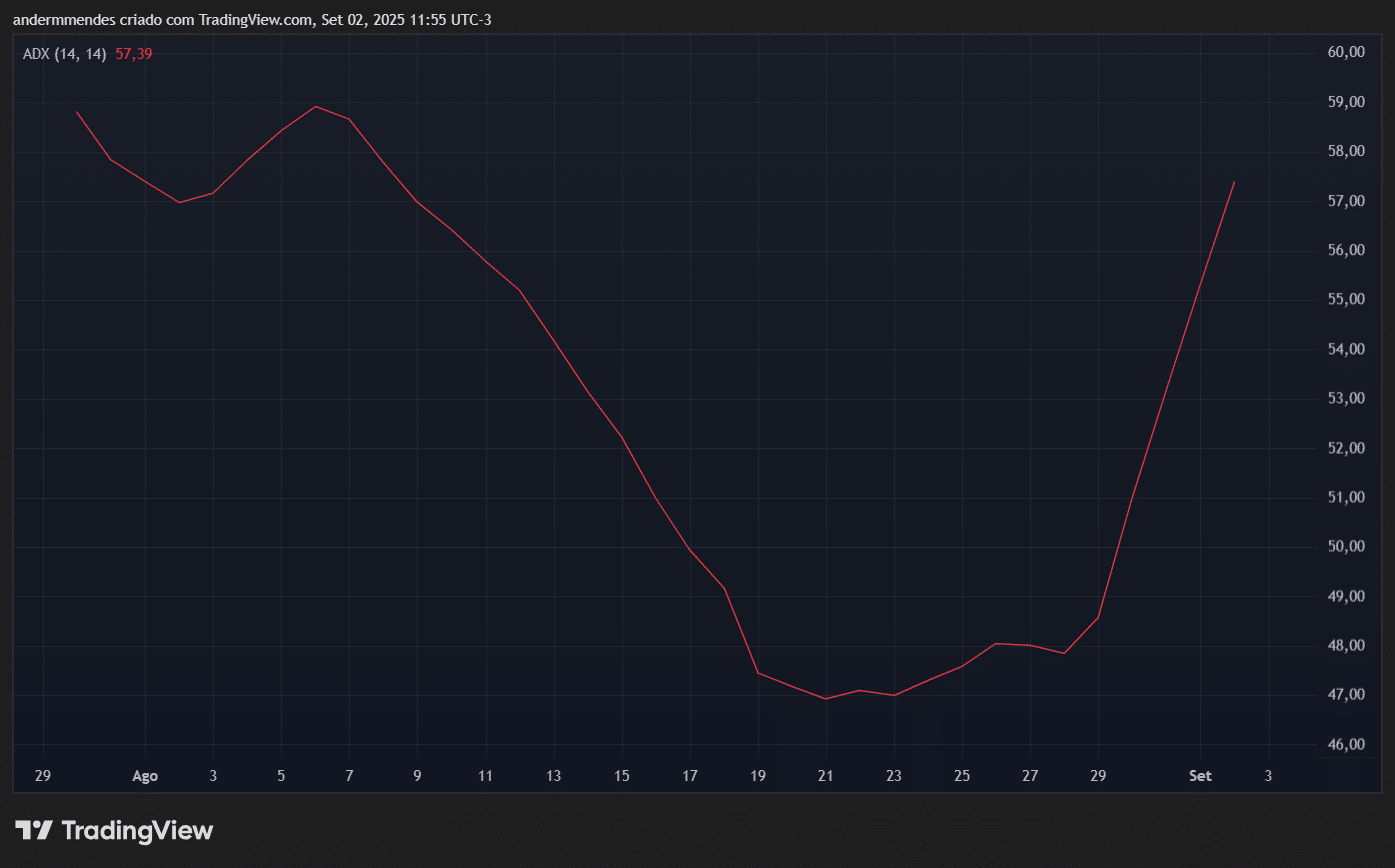Click the 23 date label on time axis
This screenshot has width=1395, height=868.
(894, 775)
